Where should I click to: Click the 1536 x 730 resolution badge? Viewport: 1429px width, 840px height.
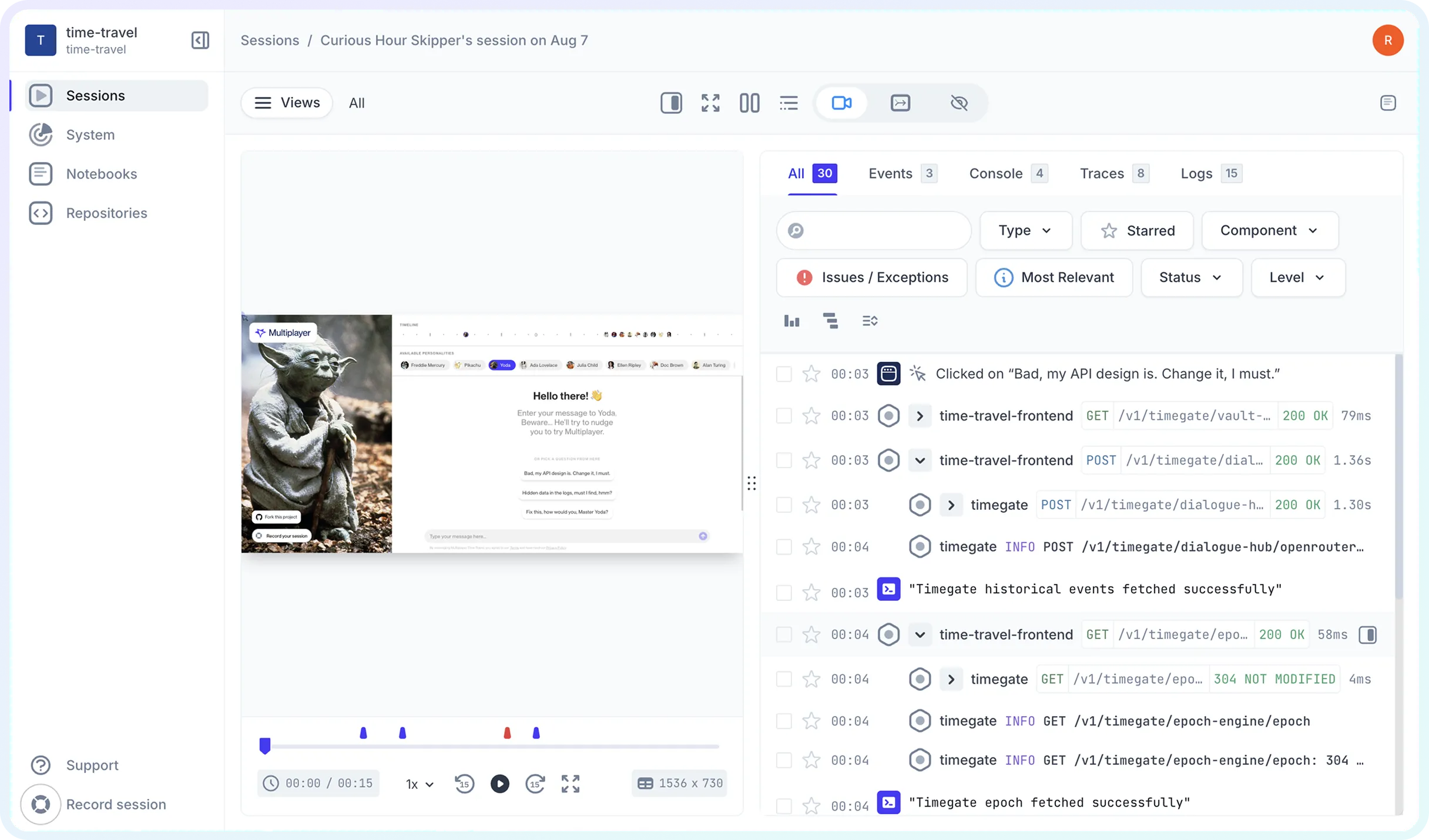[x=679, y=783]
